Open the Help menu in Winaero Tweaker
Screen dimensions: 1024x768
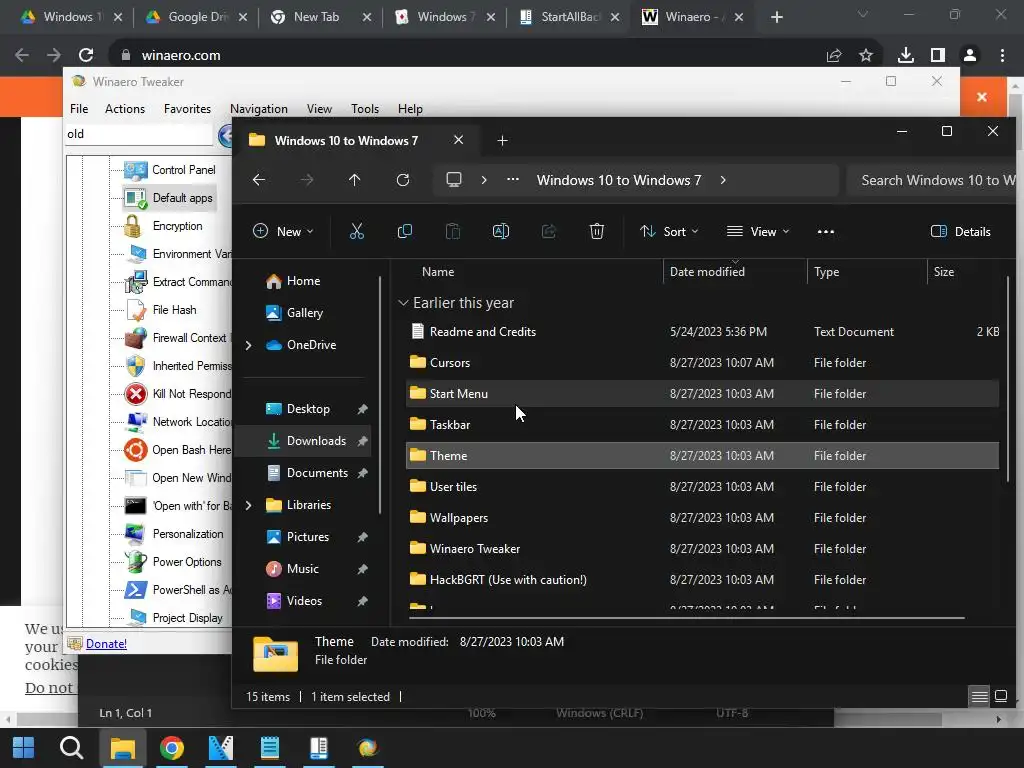[410, 109]
